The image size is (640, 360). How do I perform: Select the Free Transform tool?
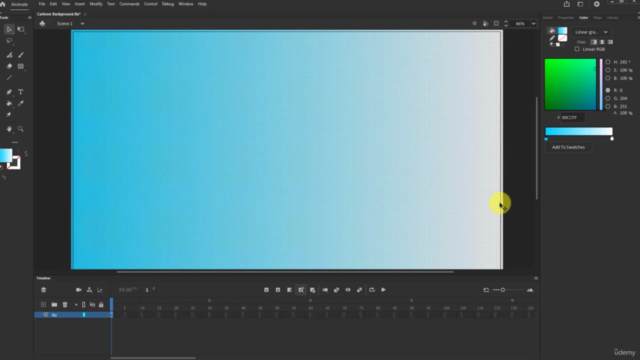(21, 29)
